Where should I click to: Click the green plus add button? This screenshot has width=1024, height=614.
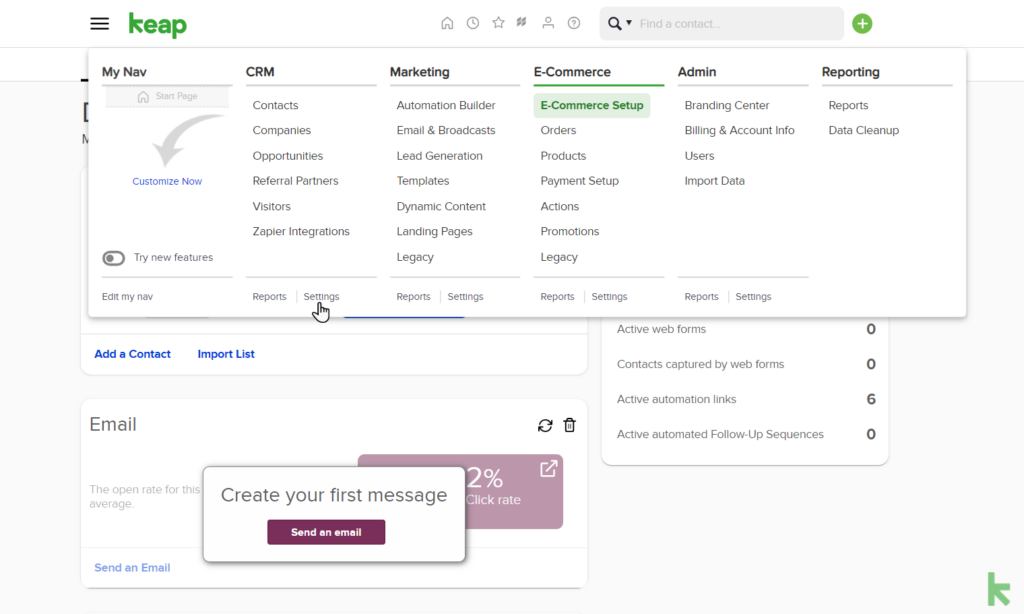tap(862, 24)
